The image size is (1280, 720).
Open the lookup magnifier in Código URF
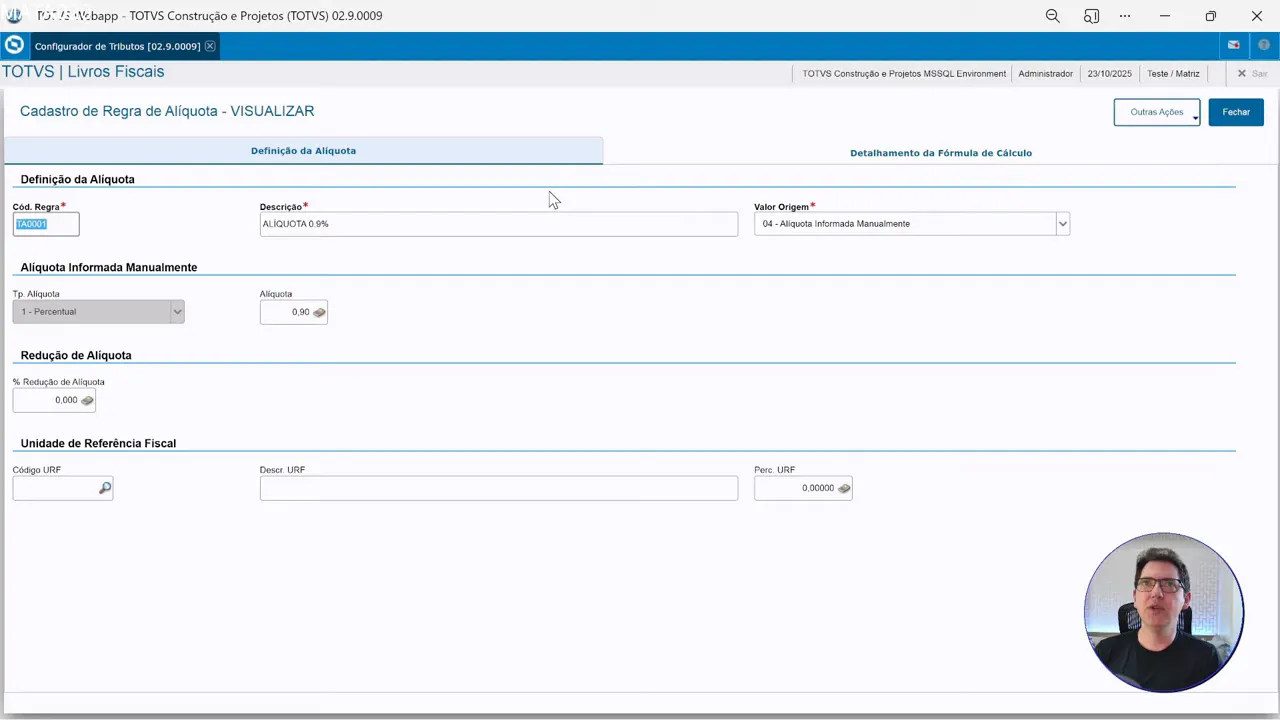(x=105, y=488)
